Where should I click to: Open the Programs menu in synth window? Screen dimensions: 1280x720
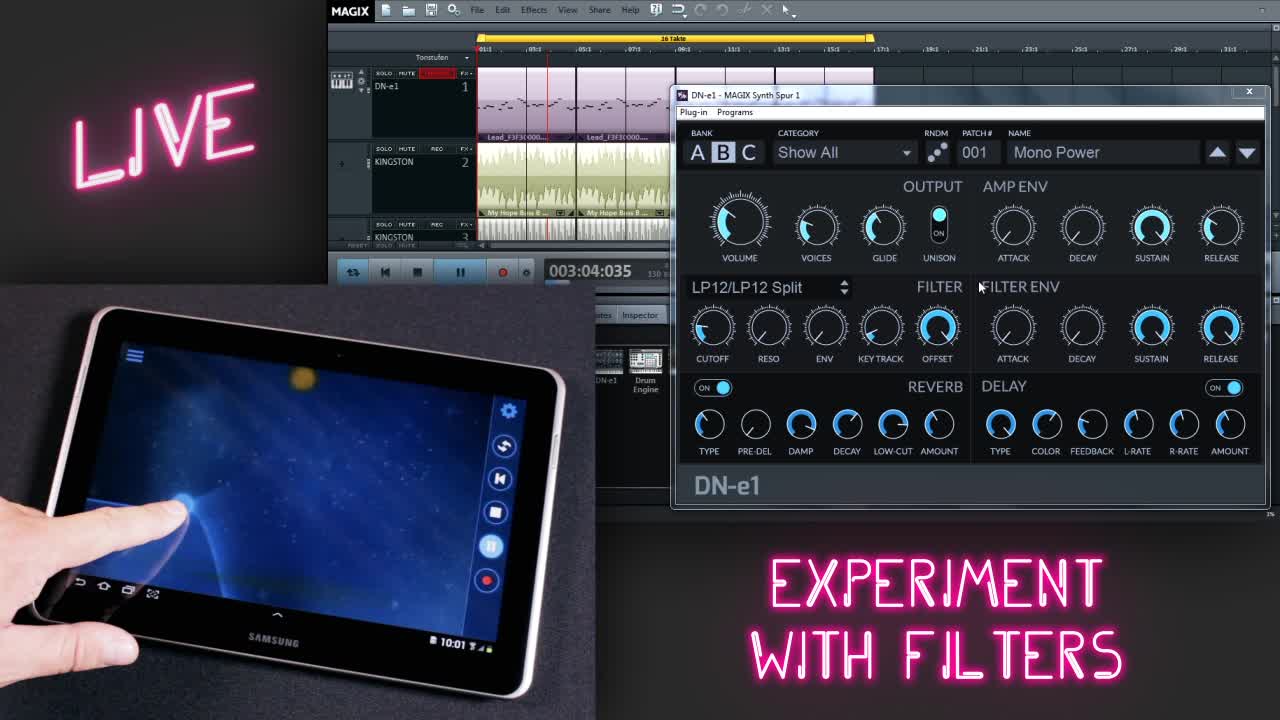point(734,112)
